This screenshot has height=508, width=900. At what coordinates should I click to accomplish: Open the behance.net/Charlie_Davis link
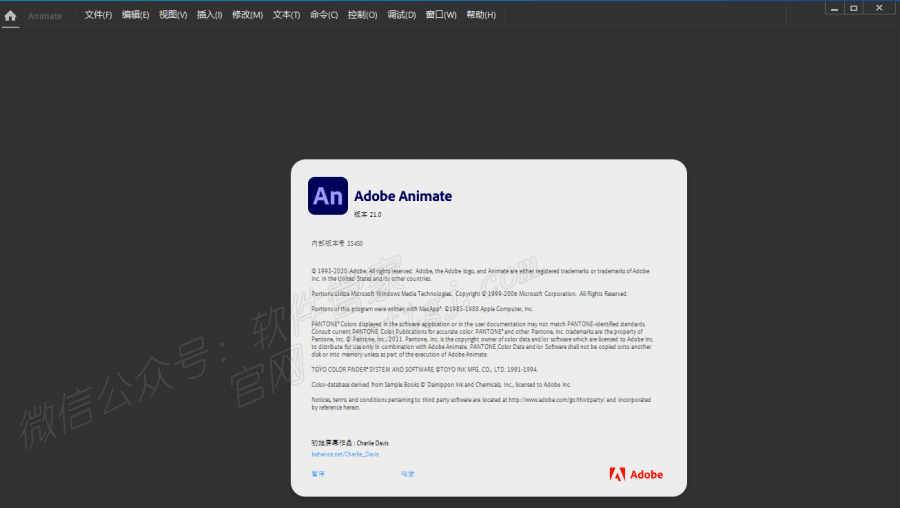coord(345,454)
